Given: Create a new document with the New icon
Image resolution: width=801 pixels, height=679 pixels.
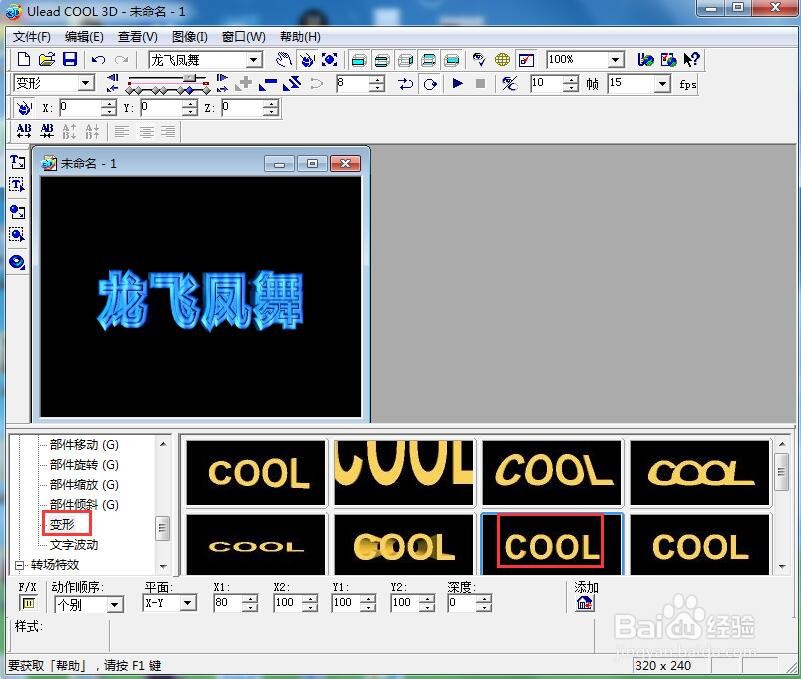Looking at the screenshot, I should 23,60.
